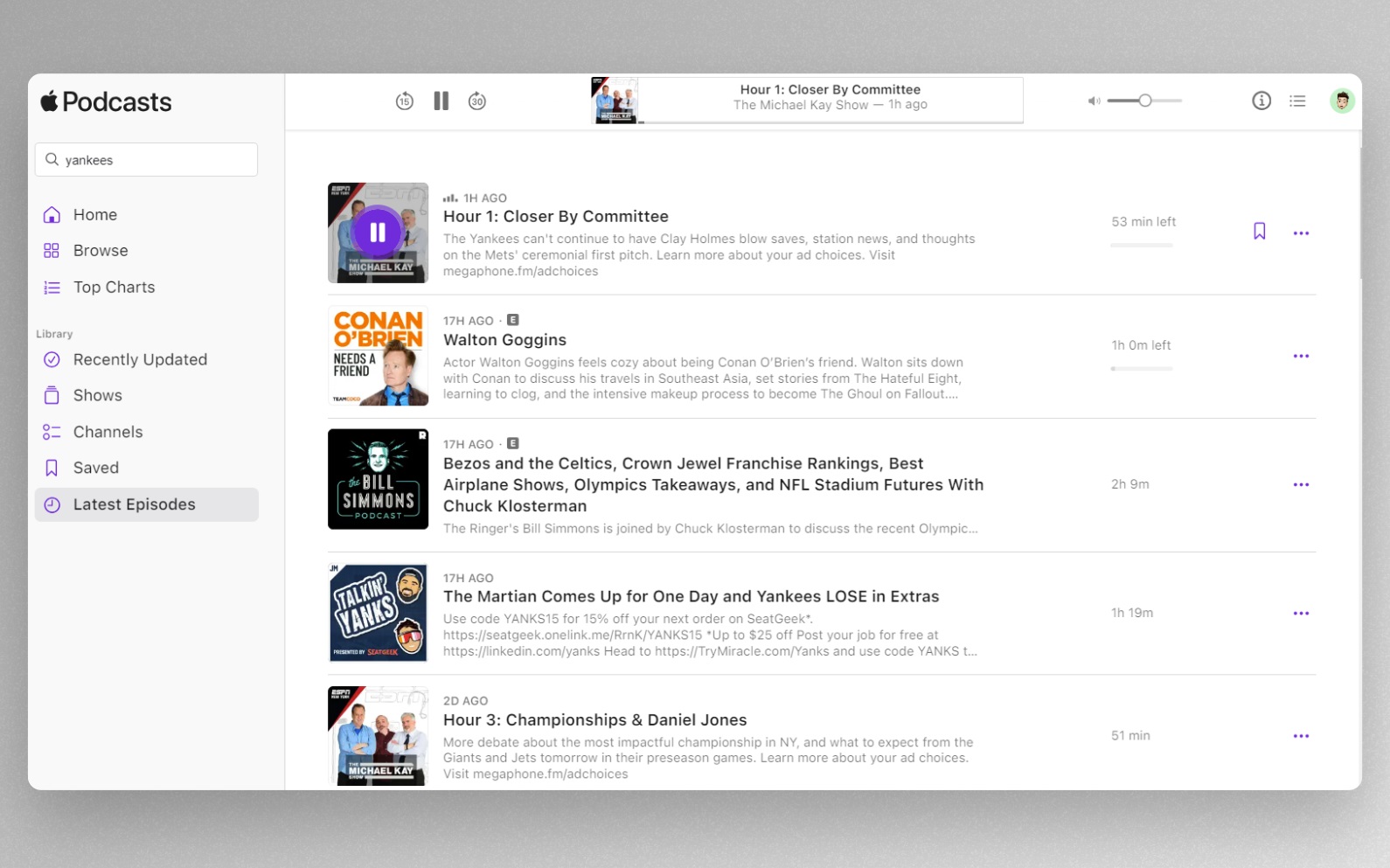Open more options for Talkin' Yanks episode
Image resolution: width=1390 pixels, height=868 pixels.
point(1301,614)
